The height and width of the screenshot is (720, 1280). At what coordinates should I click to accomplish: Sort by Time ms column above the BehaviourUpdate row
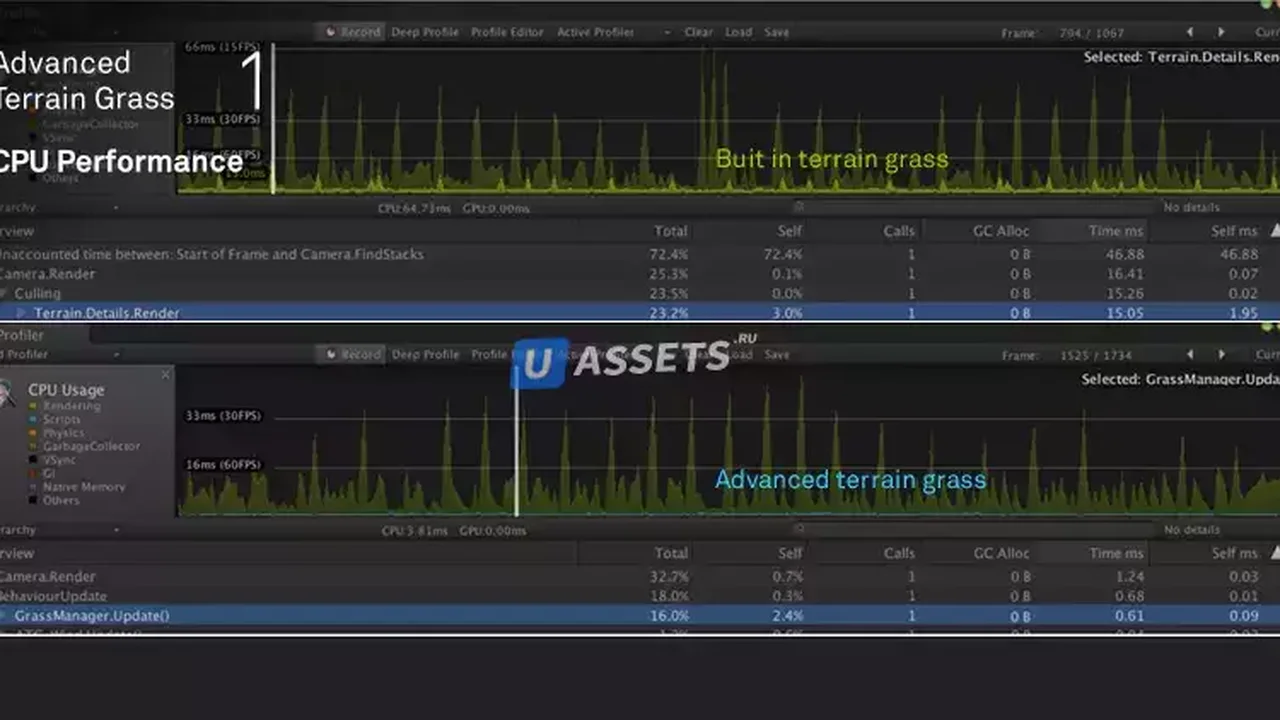1116,553
